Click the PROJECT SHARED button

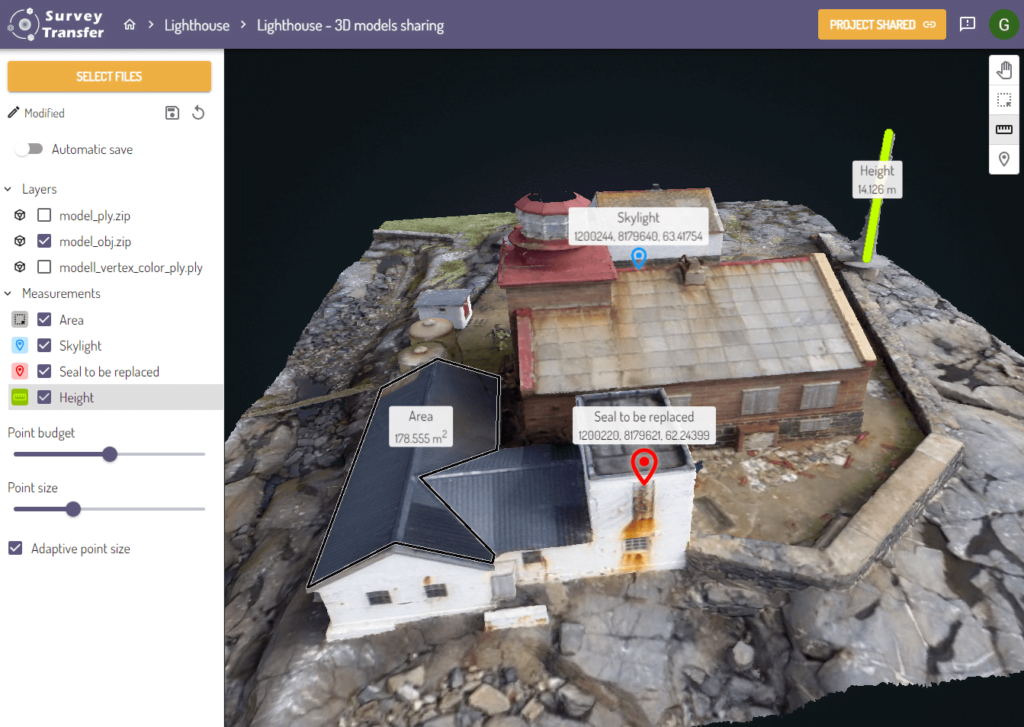(881, 25)
